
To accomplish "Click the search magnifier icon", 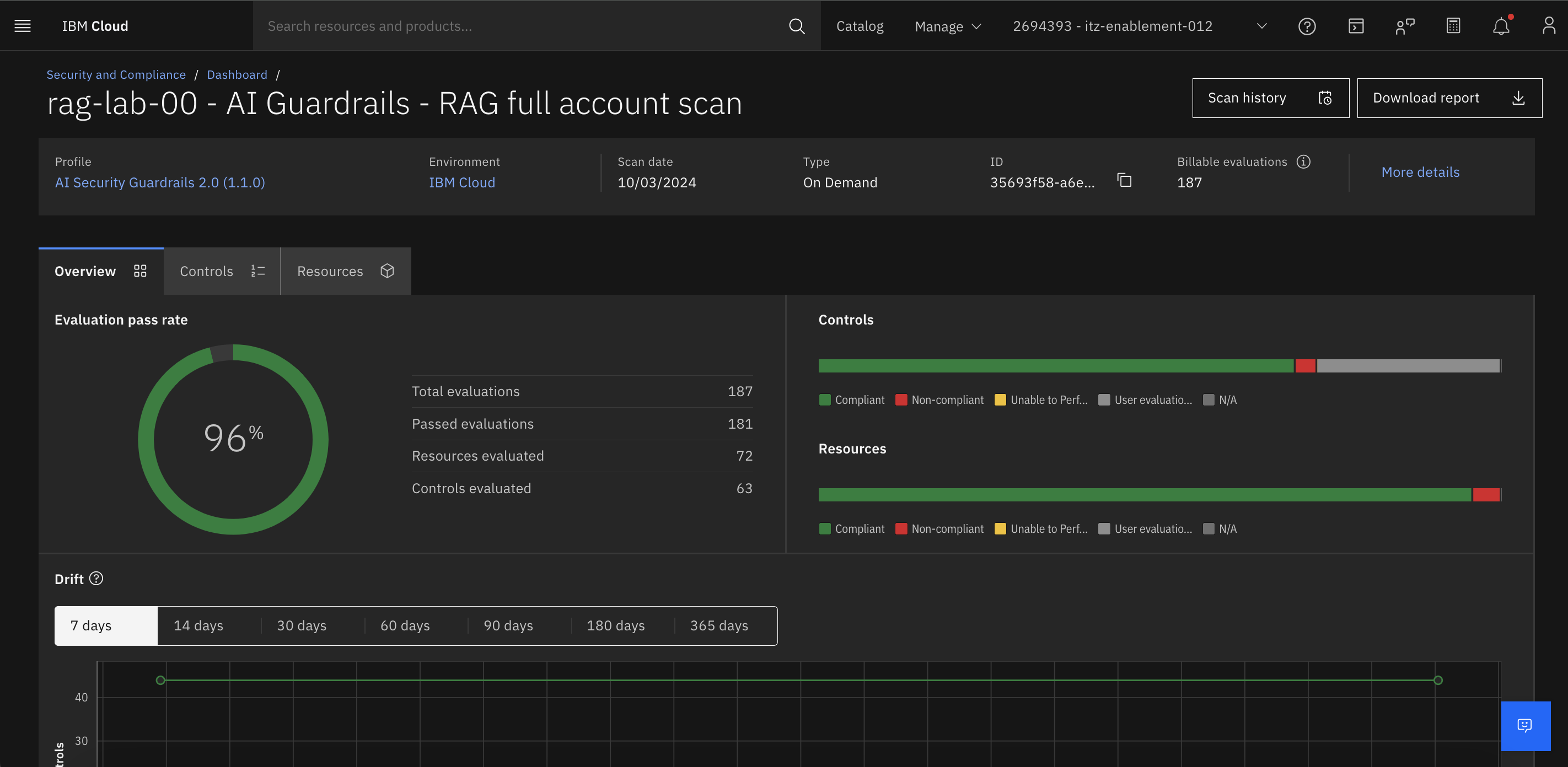I will tap(796, 26).
